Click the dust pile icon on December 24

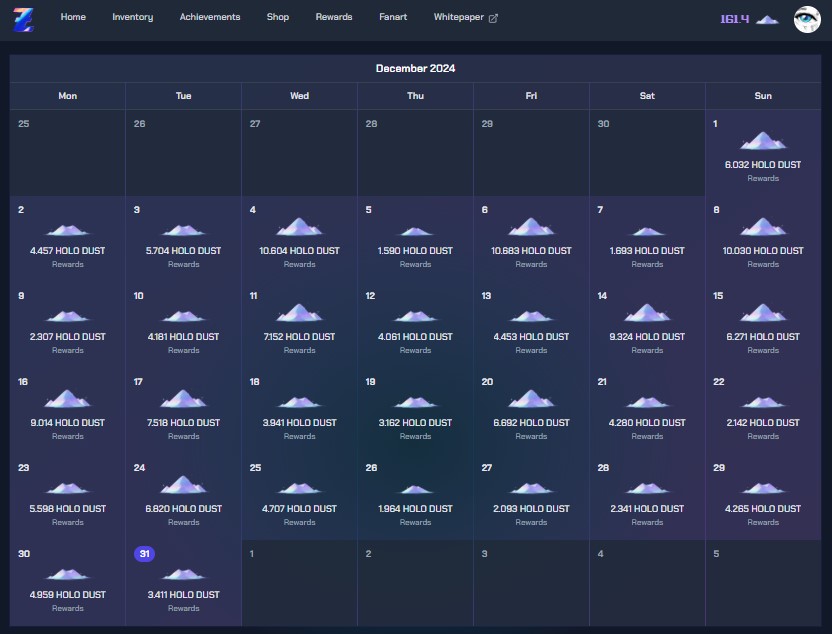pyautogui.click(x=183, y=486)
